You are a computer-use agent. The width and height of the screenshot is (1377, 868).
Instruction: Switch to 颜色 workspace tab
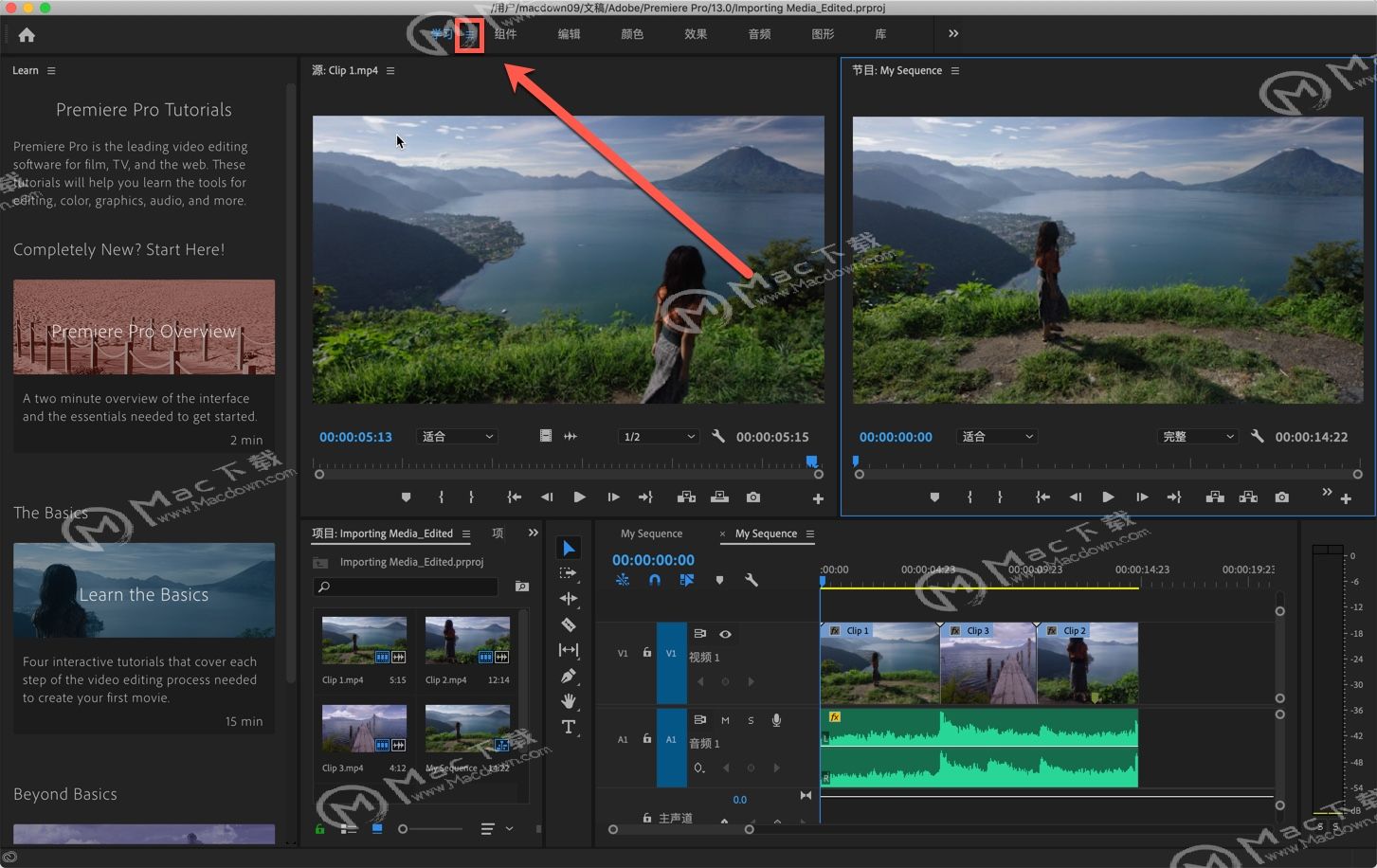coord(632,34)
